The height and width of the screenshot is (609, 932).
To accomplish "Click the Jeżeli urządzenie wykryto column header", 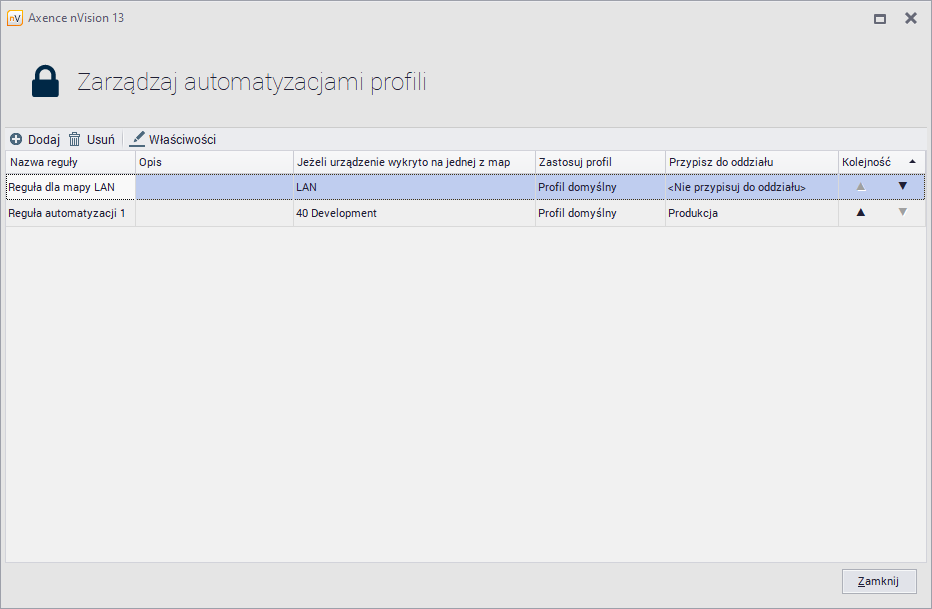I will coord(413,161).
